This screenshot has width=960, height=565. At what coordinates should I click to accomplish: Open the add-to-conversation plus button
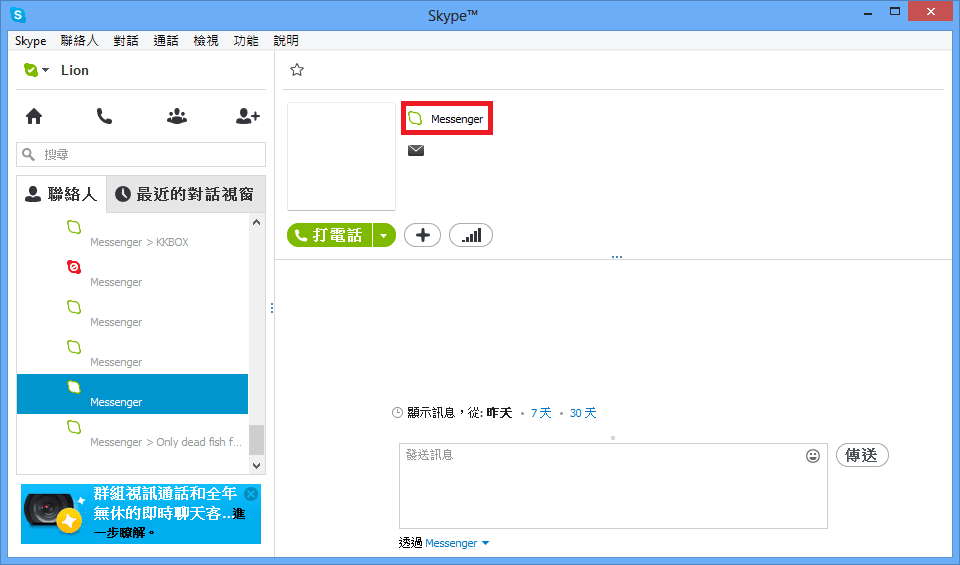point(422,235)
